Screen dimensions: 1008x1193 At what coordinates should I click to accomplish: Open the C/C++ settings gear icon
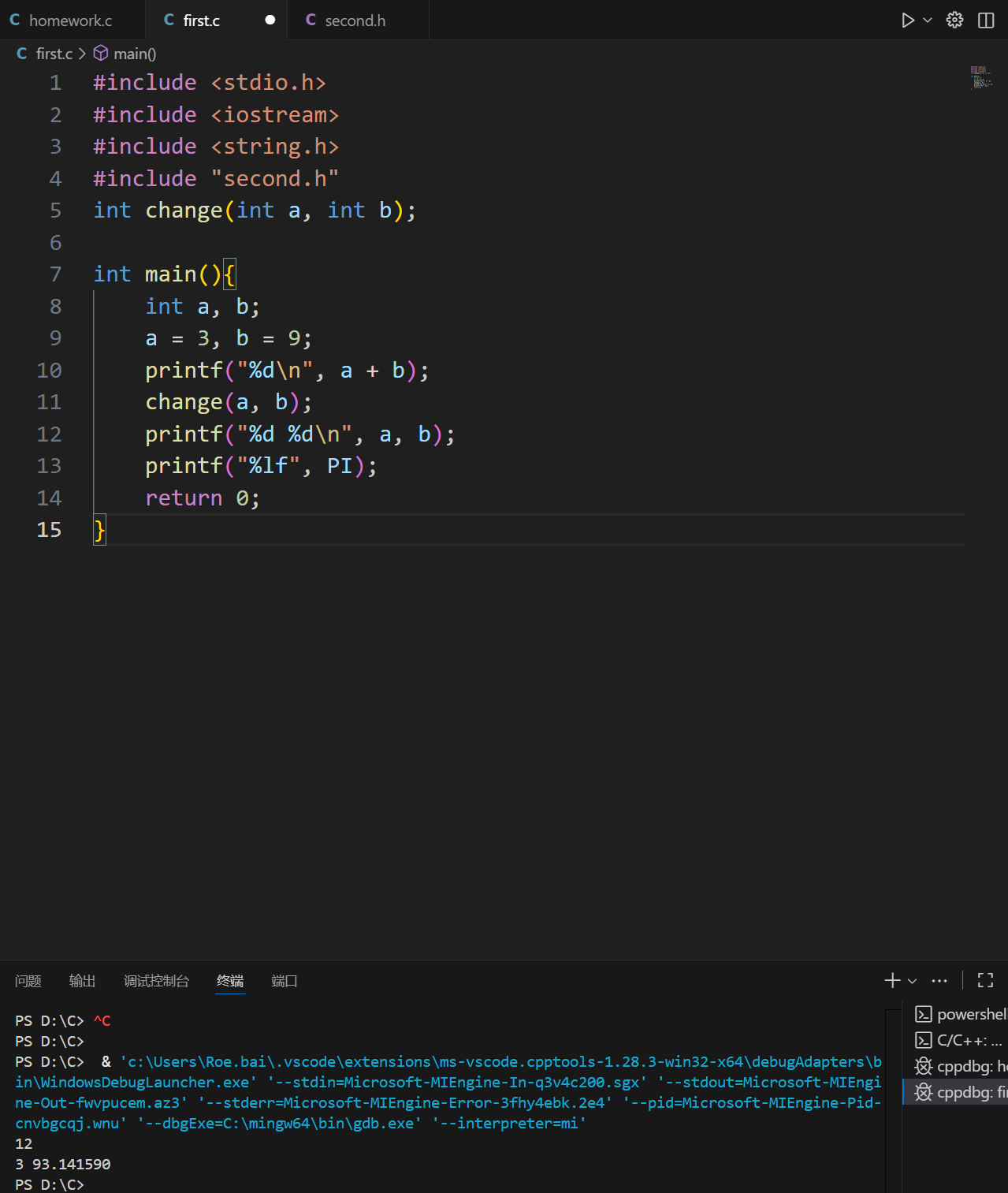point(954,21)
